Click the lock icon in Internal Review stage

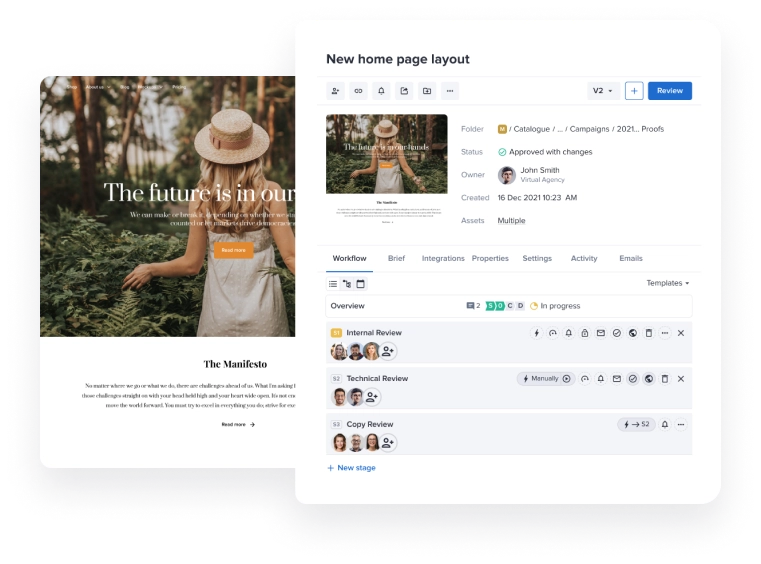[585, 333]
